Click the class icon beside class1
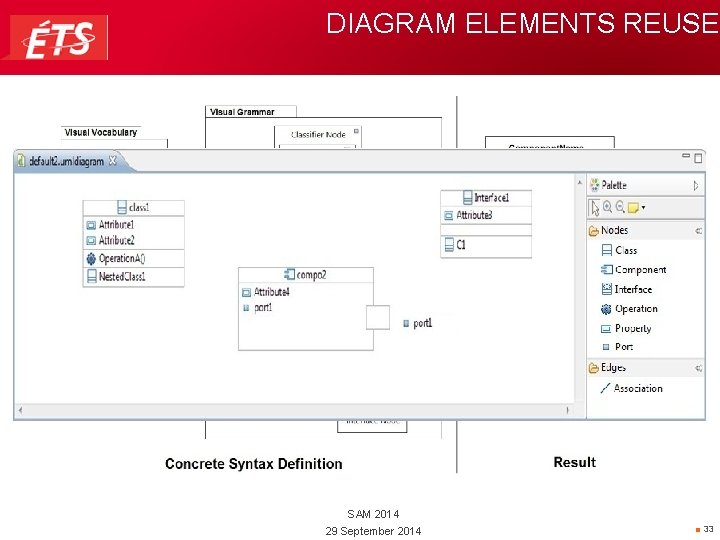 [x=122, y=208]
